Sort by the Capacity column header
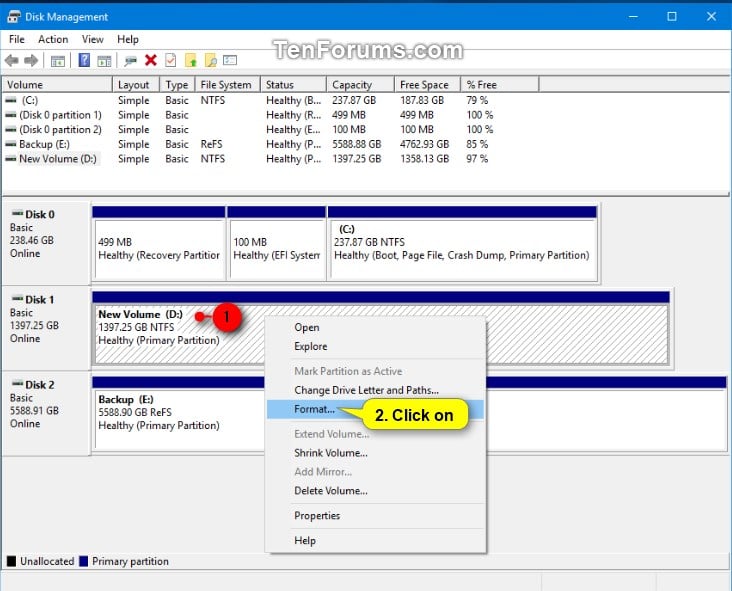 coord(361,84)
